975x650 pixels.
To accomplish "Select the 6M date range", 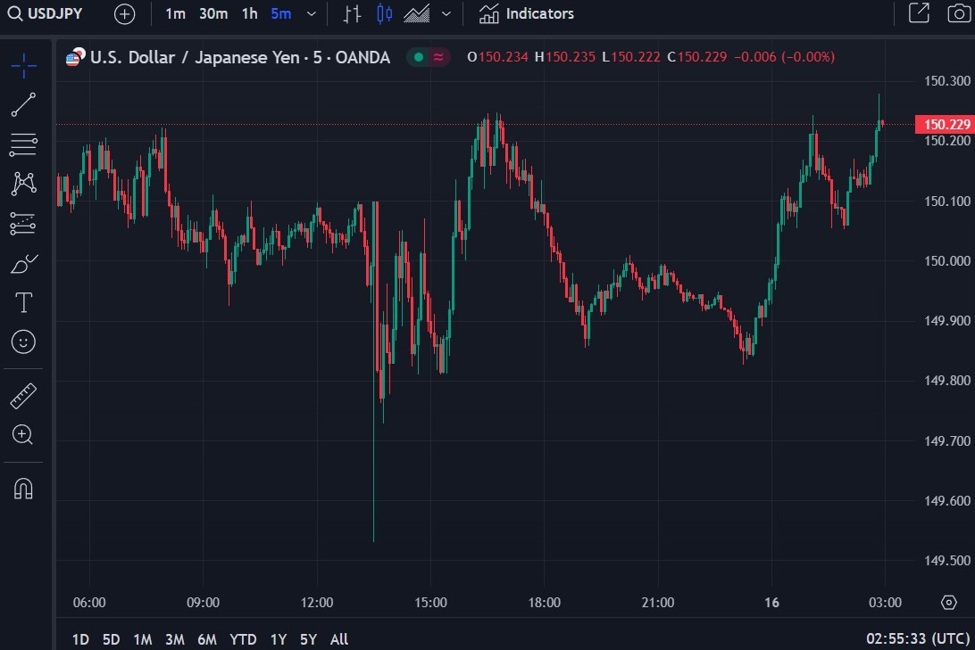I will point(207,639).
